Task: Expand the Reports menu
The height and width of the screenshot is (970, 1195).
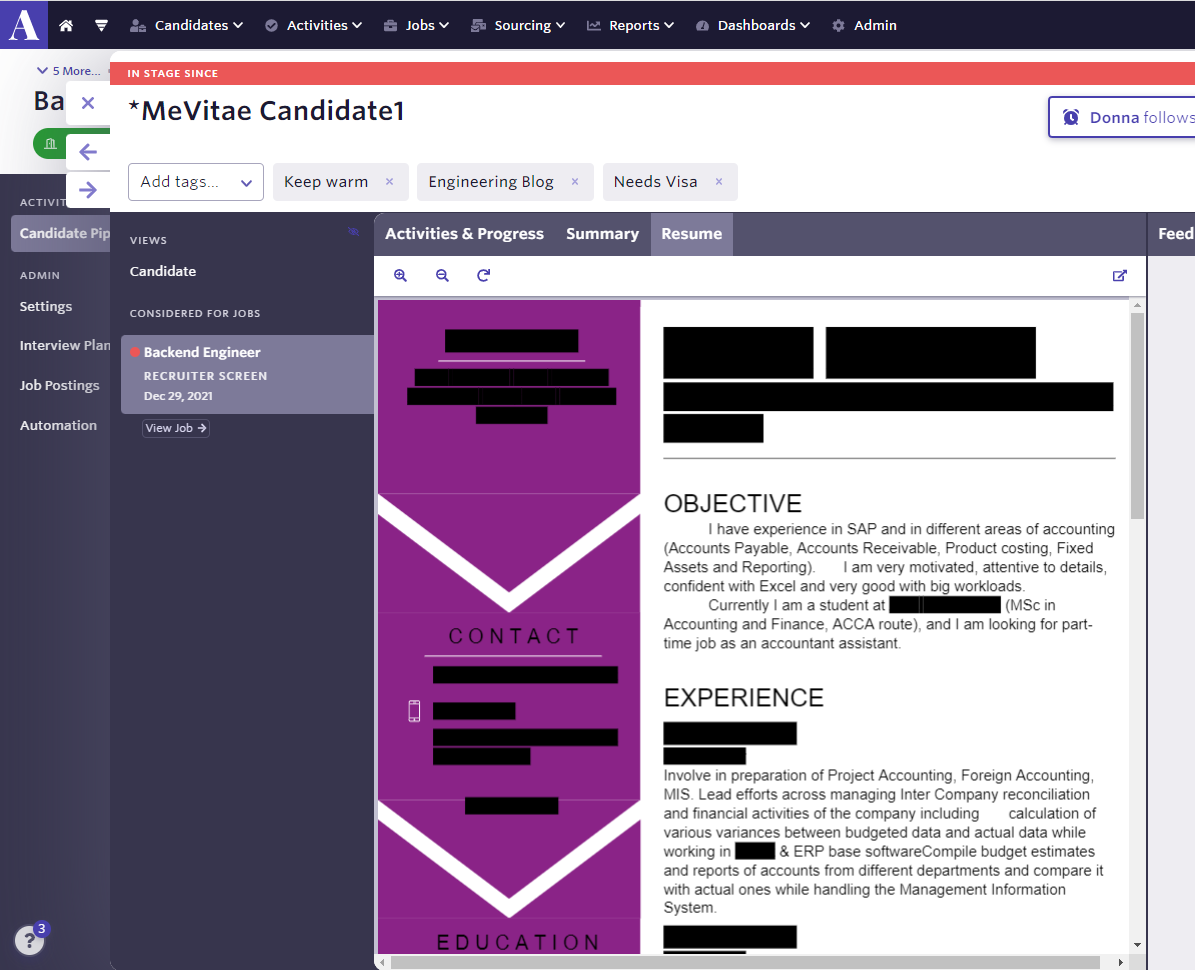Action: coord(630,25)
